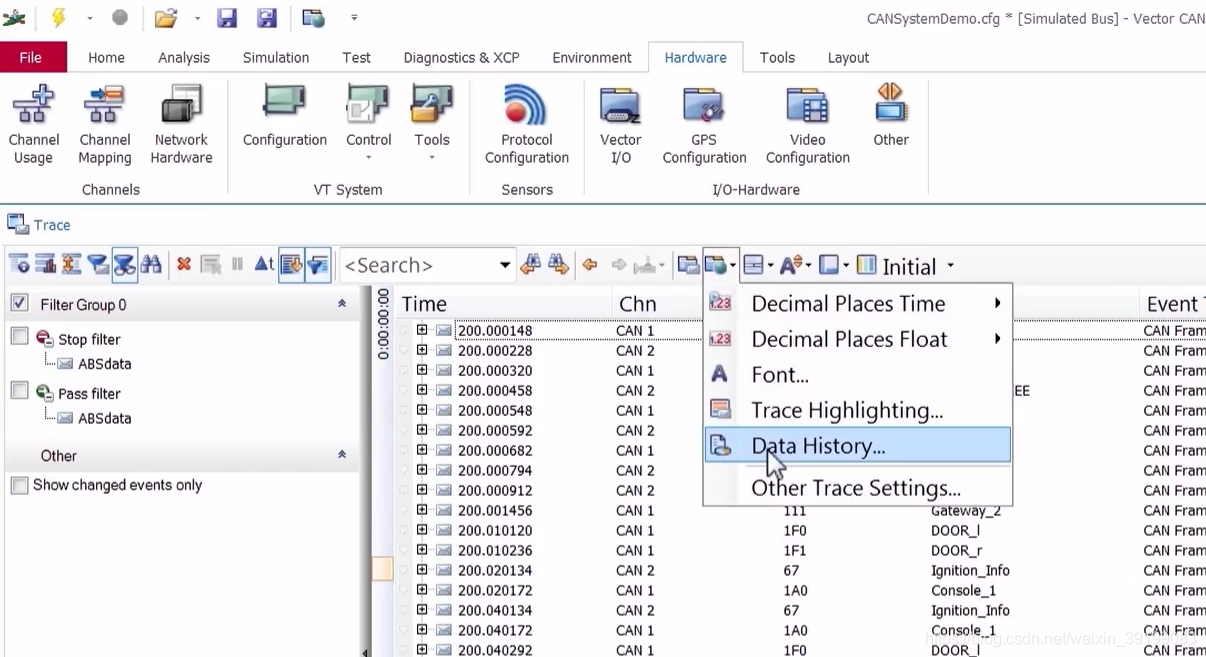This screenshot has width=1206, height=657.
Task: Save configuration using the first floppy disk icon
Action: pyautogui.click(x=227, y=18)
